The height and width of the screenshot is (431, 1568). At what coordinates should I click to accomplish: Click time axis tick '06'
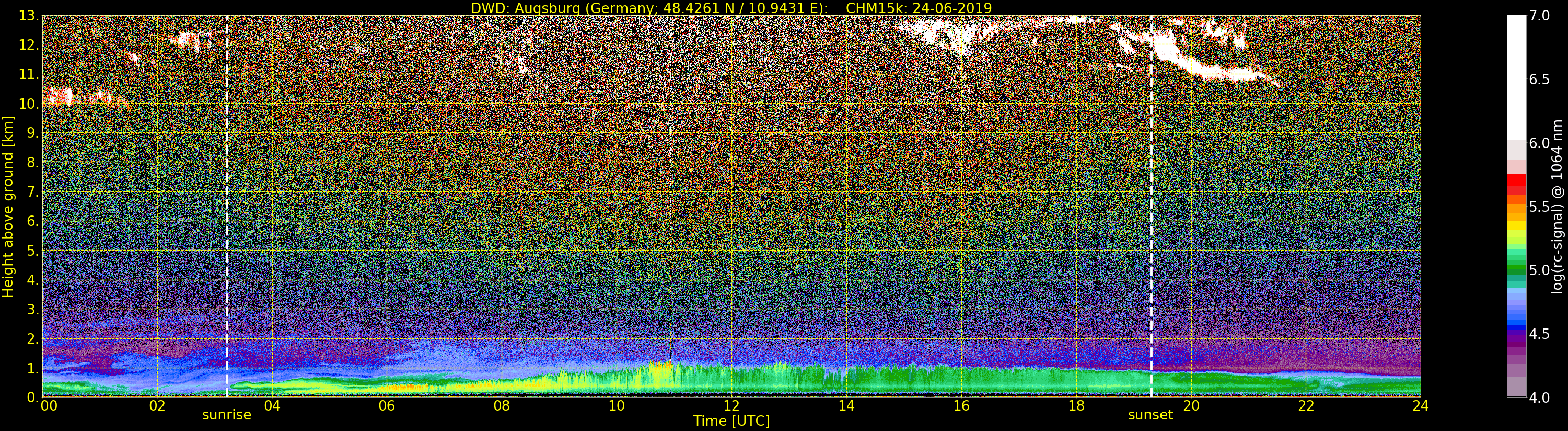tap(387, 405)
